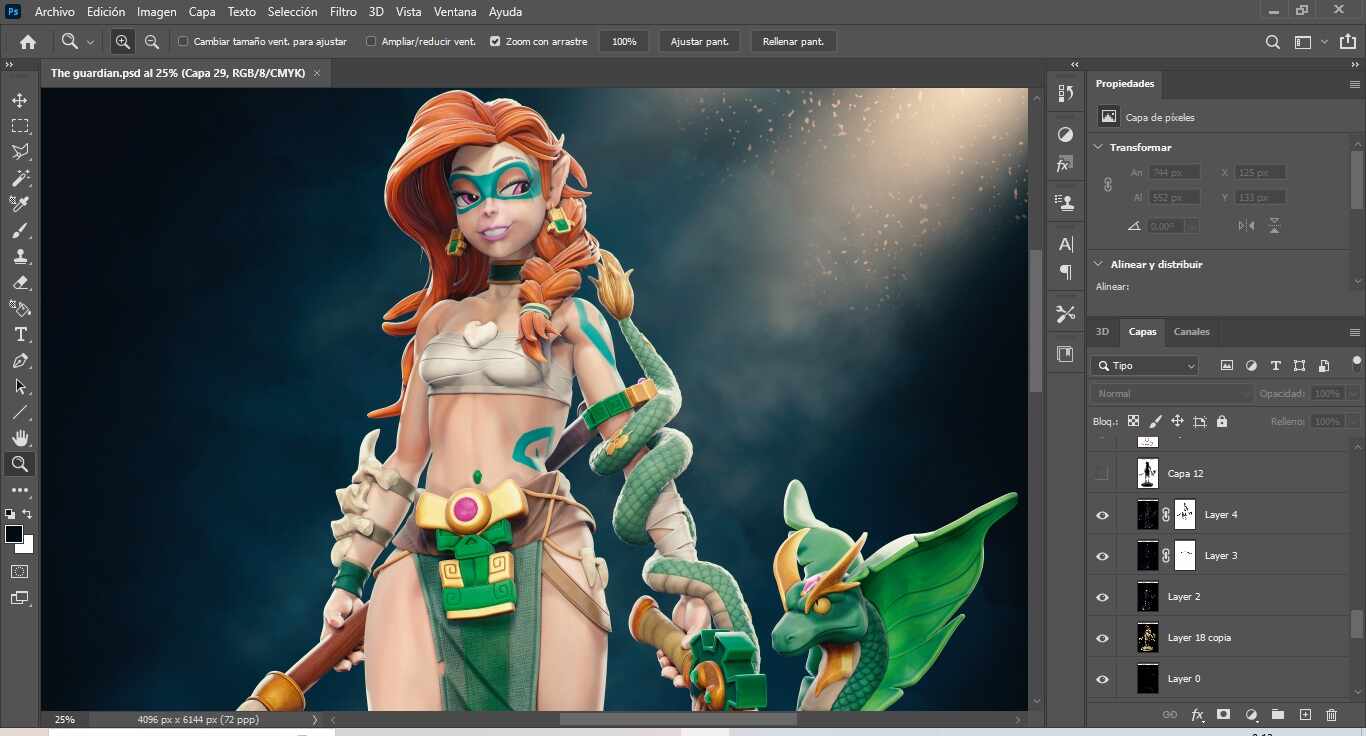Image resolution: width=1366 pixels, height=736 pixels.
Task: Select the Polygonal Lasso tool
Action: coord(20,152)
